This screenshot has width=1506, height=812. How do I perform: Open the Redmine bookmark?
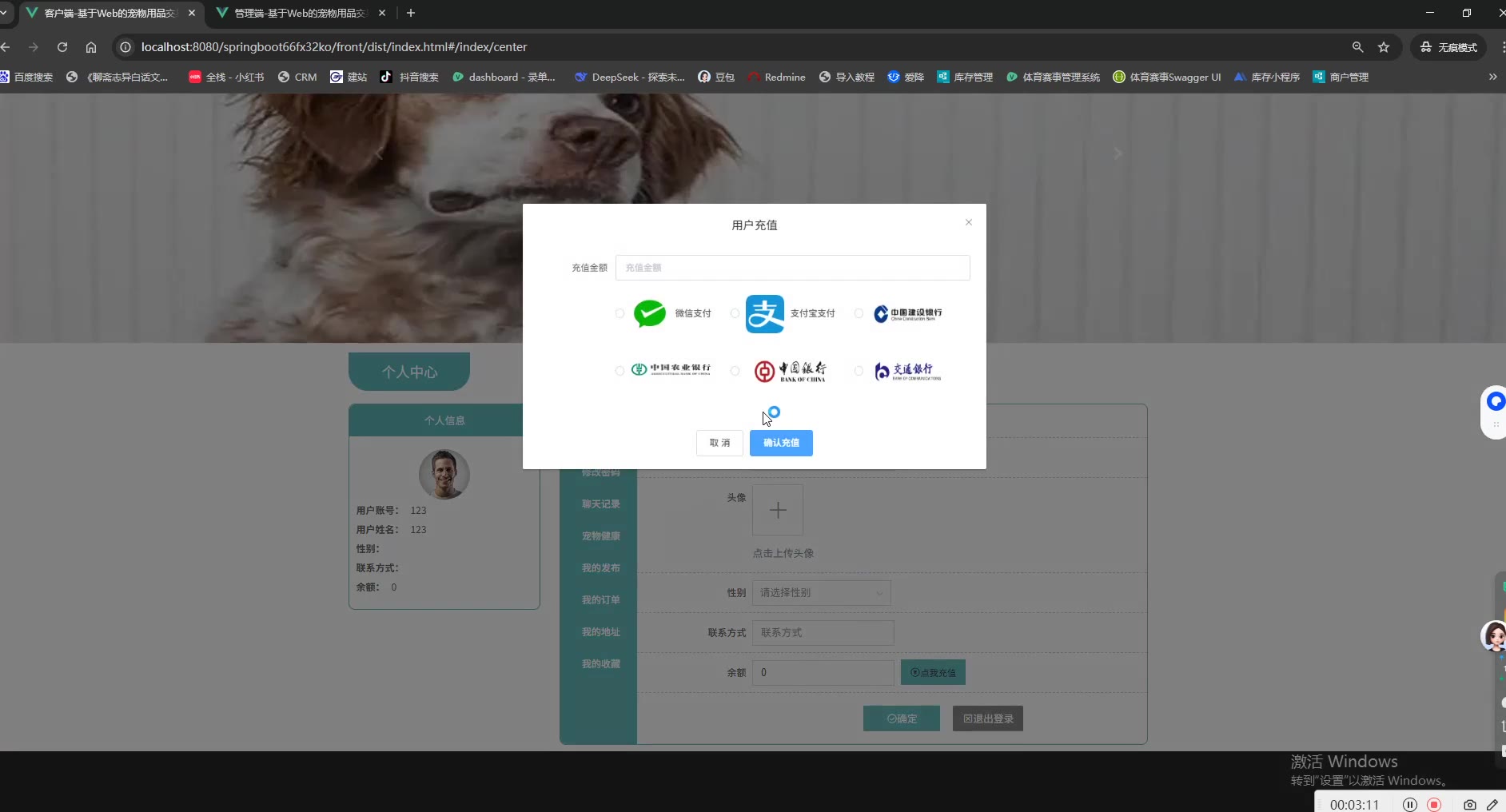pyautogui.click(x=777, y=77)
